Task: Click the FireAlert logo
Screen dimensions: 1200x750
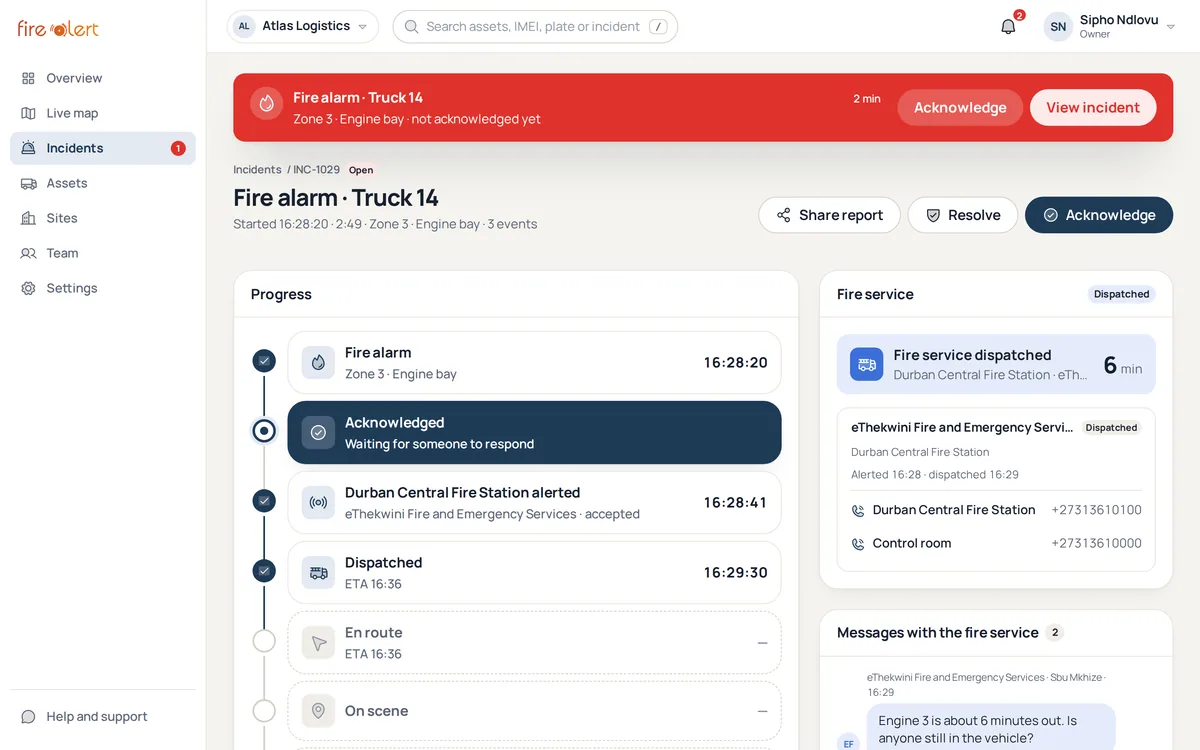Action: pyautogui.click(x=58, y=28)
